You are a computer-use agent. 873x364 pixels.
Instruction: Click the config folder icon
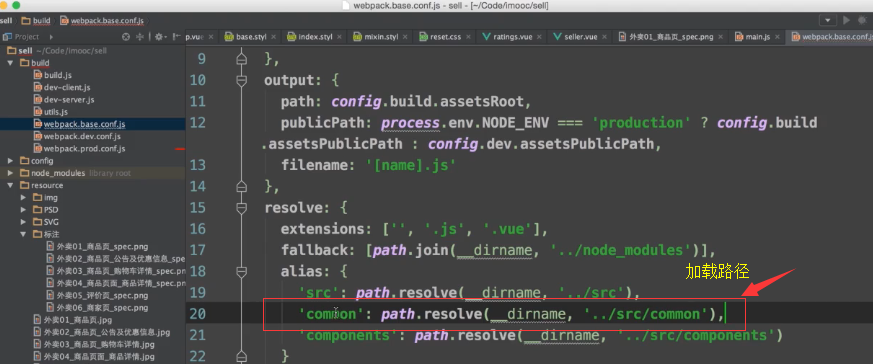(24, 161)
